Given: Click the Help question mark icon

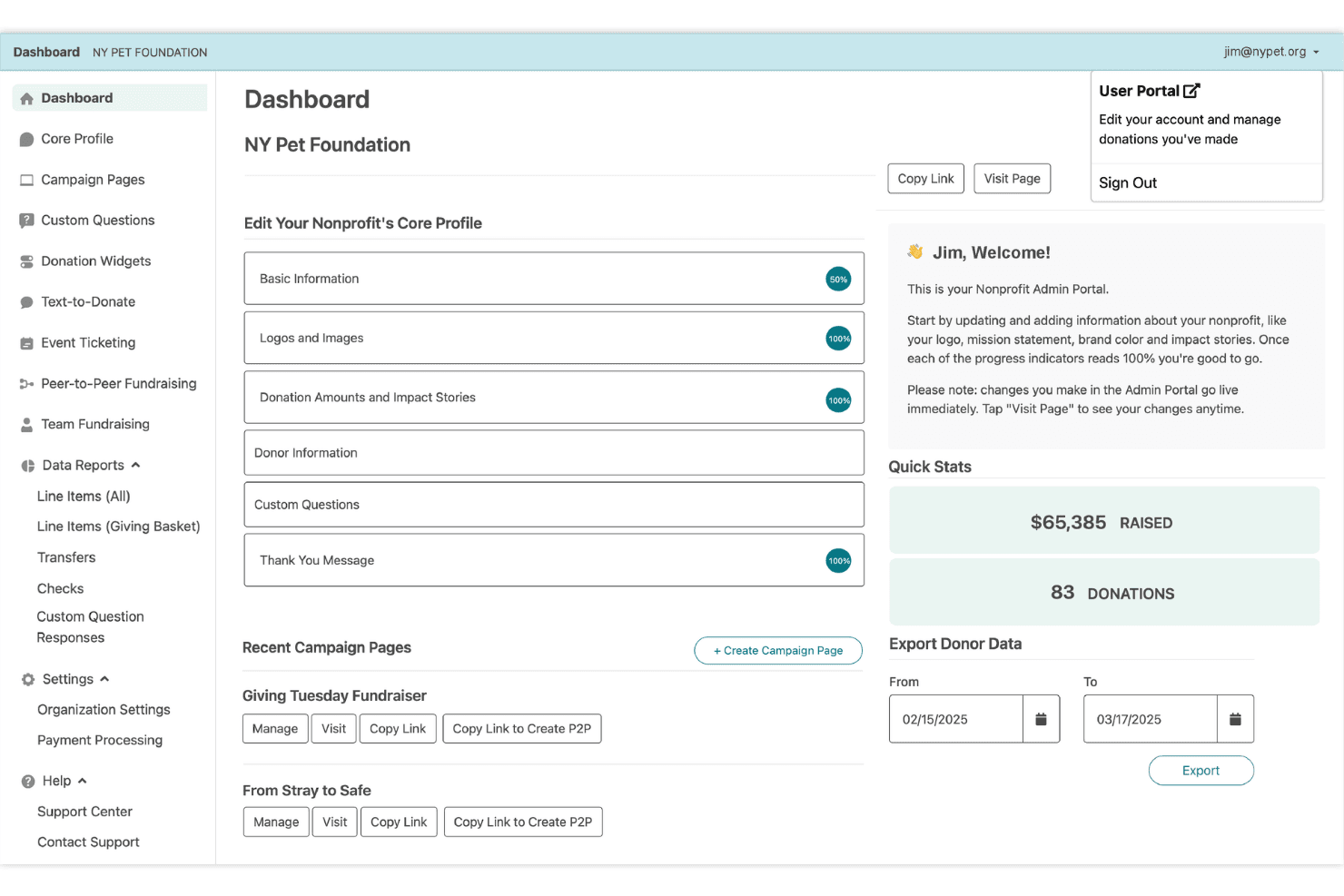Looking at the screenshot, I should [x=28, y=782].
